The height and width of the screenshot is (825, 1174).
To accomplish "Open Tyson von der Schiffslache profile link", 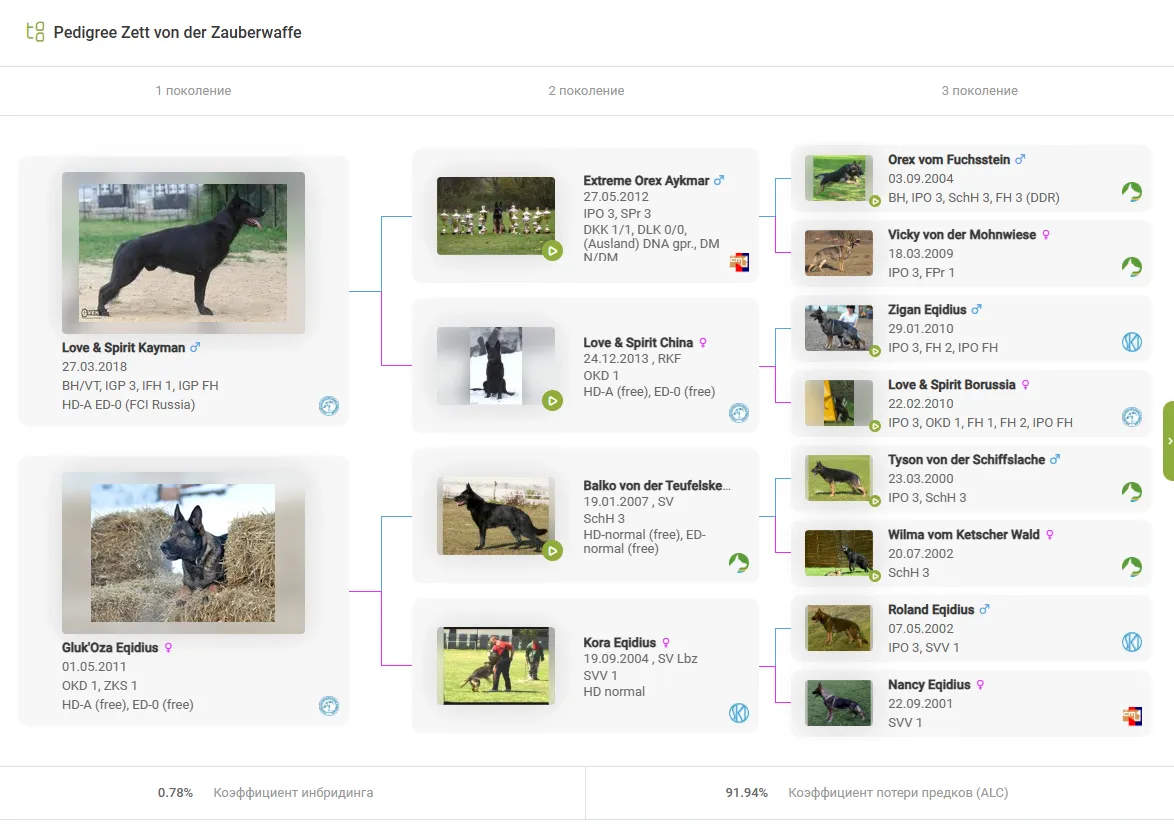I will 966,460.
